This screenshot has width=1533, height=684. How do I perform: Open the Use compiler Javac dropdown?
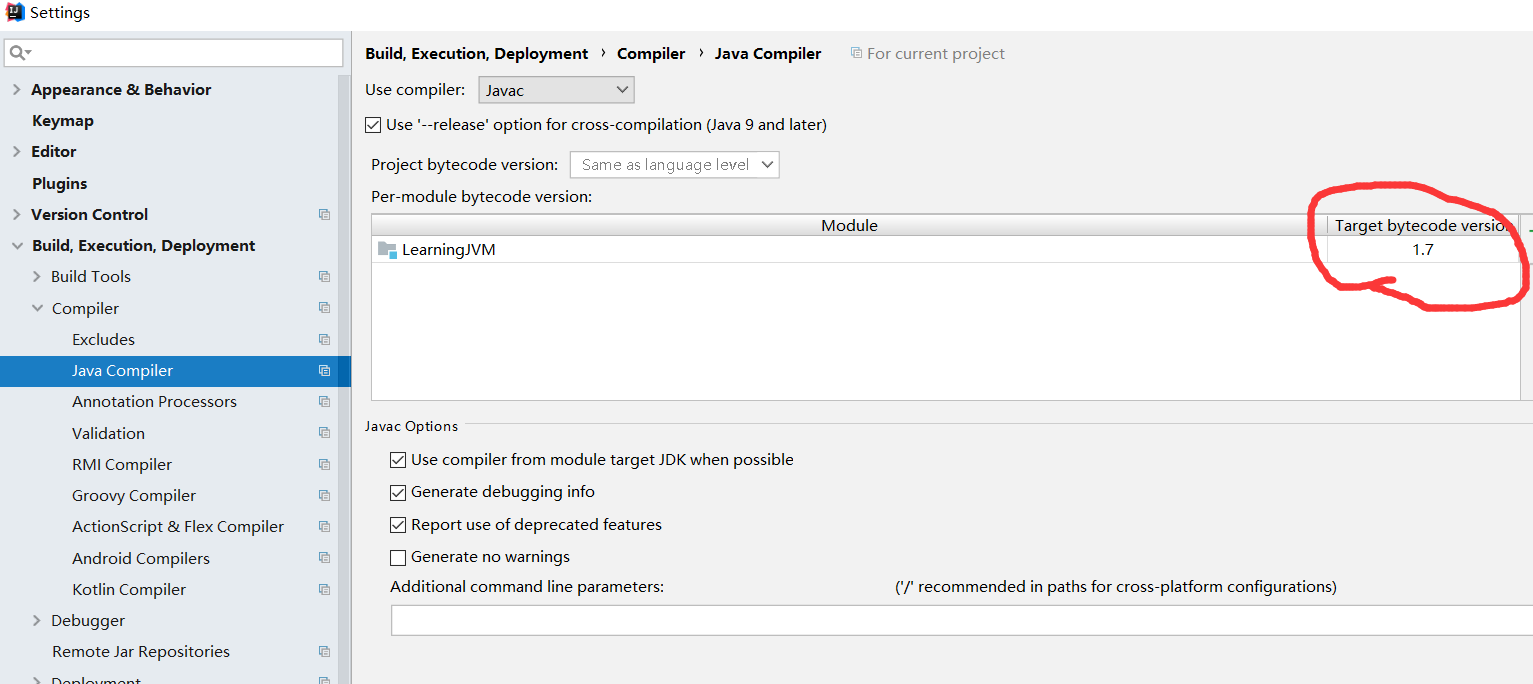point(556,90)
